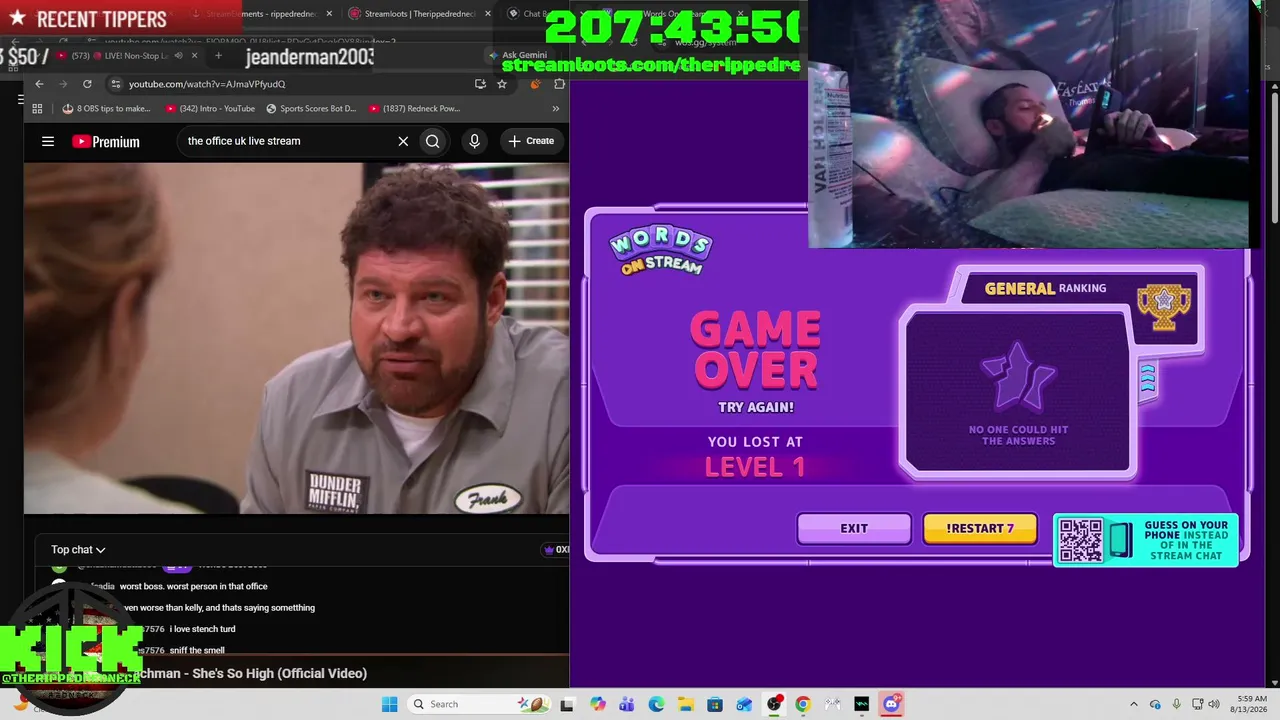Reload the YouTube page
This screenshot has height=720, width=1280.
(x=87, y=84)
